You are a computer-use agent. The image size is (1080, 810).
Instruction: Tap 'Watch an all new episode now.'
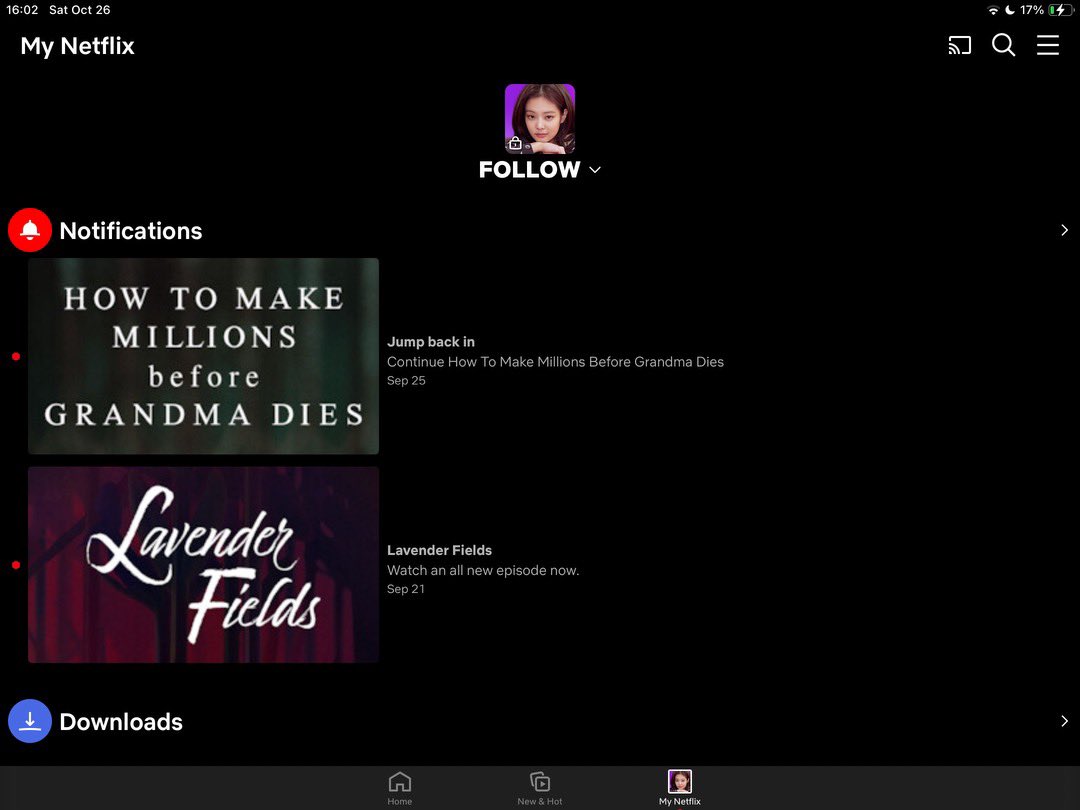483,570
